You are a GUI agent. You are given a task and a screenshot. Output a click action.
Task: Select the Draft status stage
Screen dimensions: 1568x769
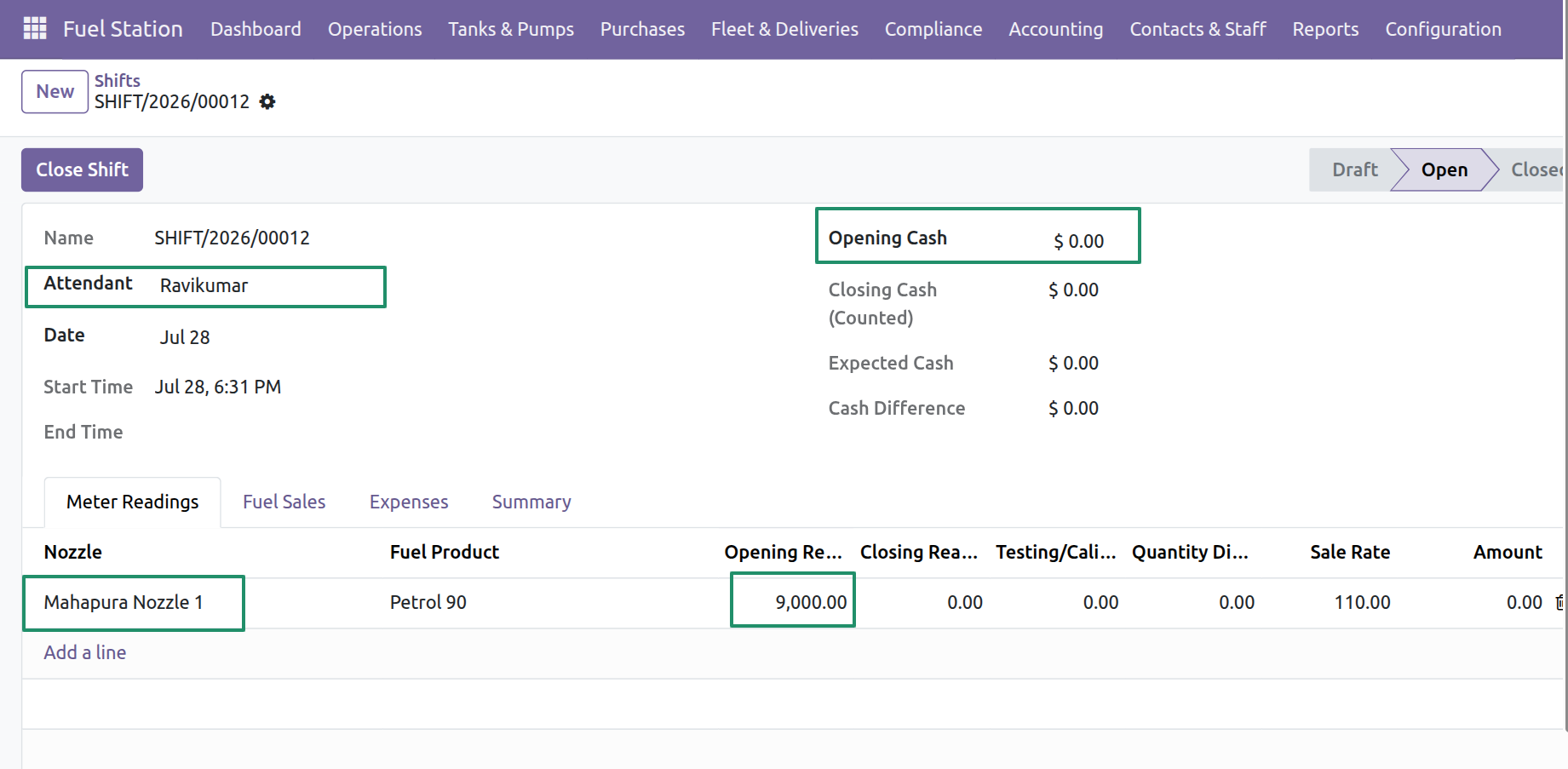coord(1354,170)
